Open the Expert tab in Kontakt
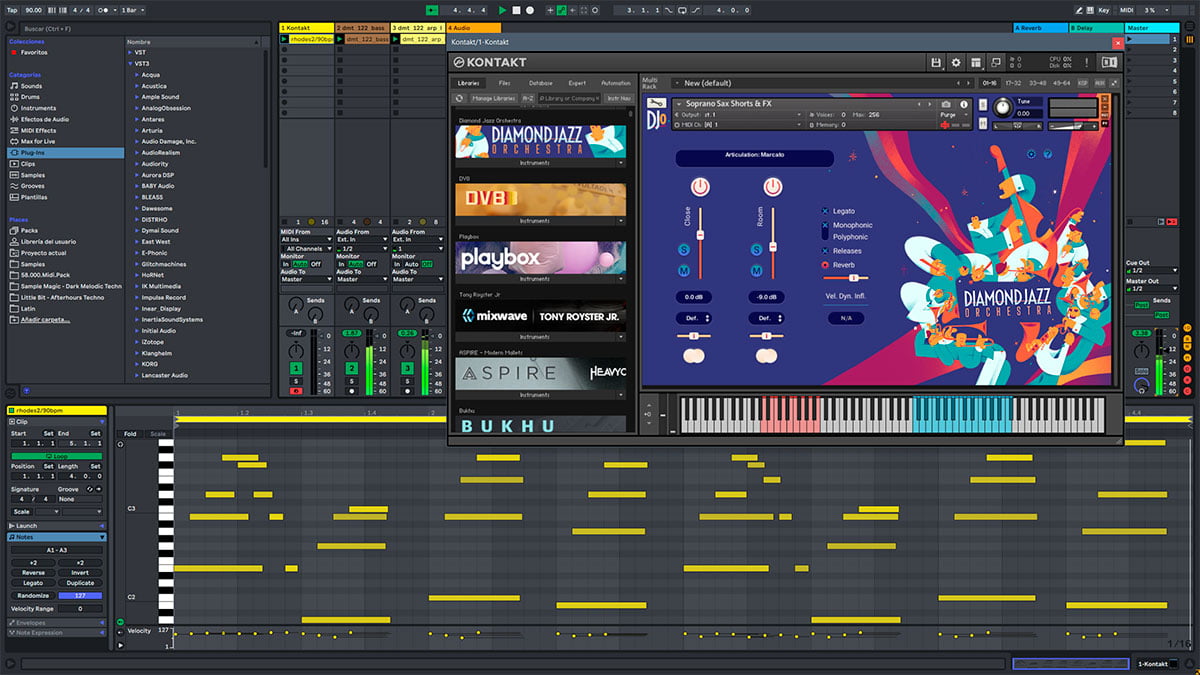The width and height of the screenshot is (1200, 675). (577, 83)
